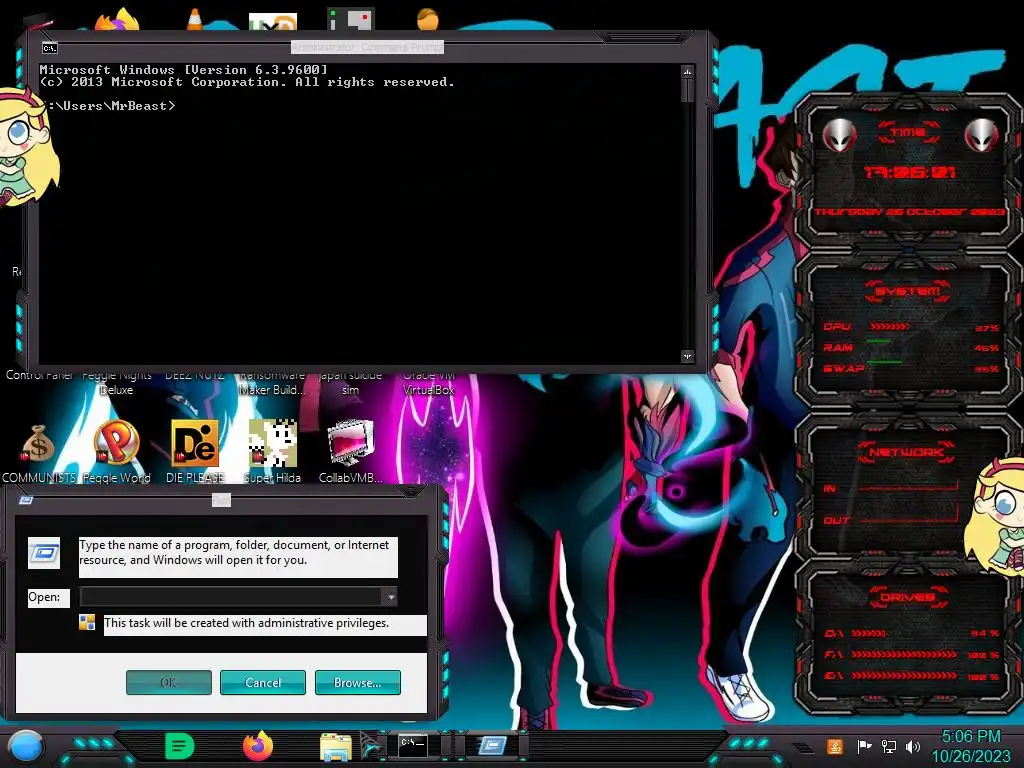Click the 2013 Microsoft Corporation copyright line

tap(247, 82)
